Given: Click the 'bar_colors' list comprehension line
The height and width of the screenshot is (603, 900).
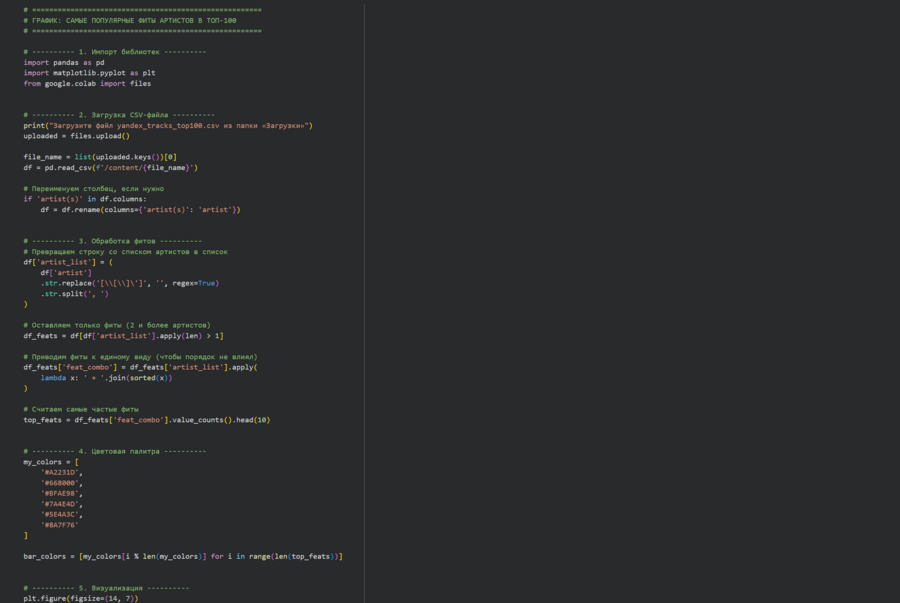Looking at the screenshot, I should pos(183,556).
